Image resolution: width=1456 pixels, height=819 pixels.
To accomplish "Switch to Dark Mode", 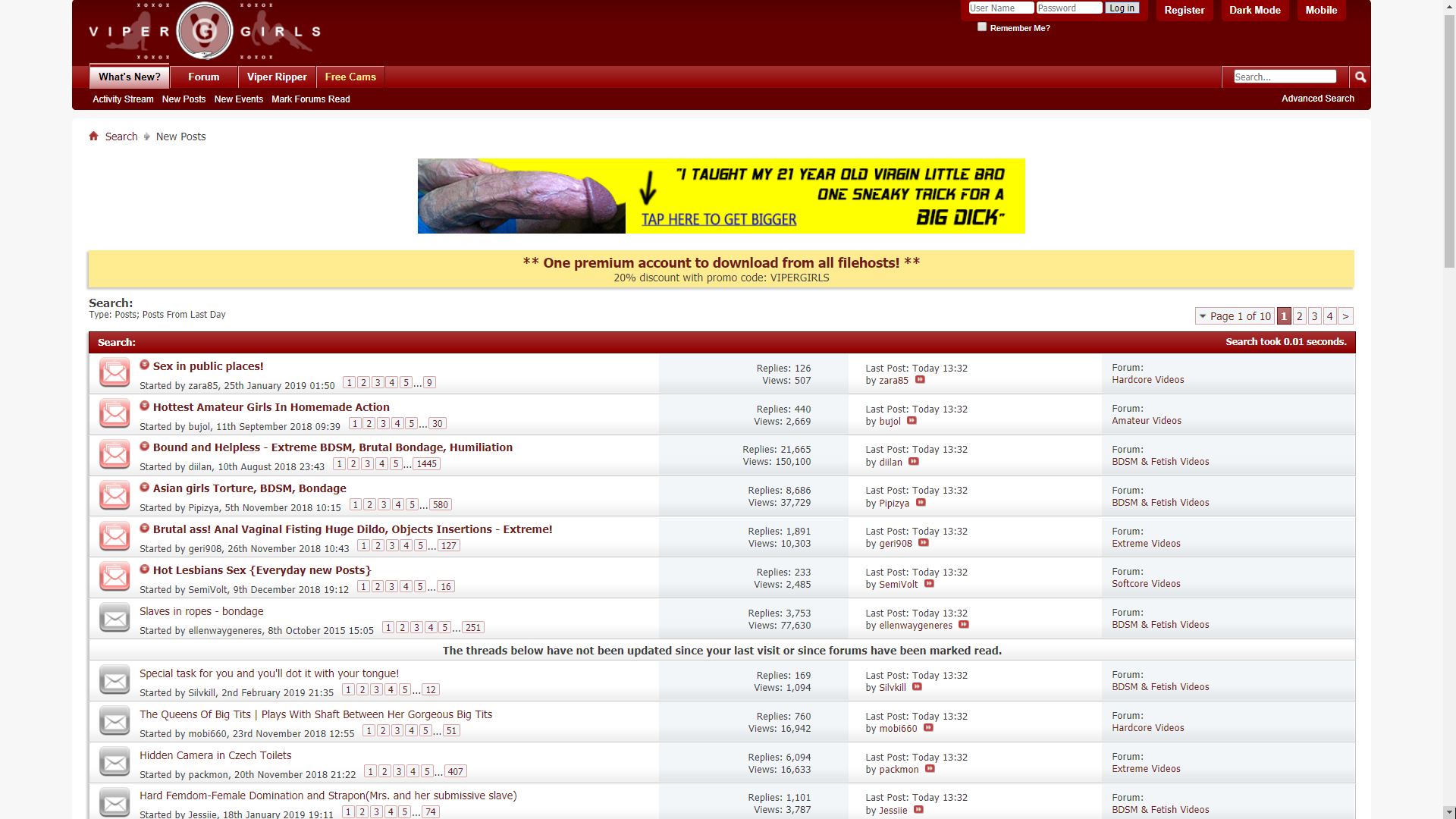I will 1254,10.
